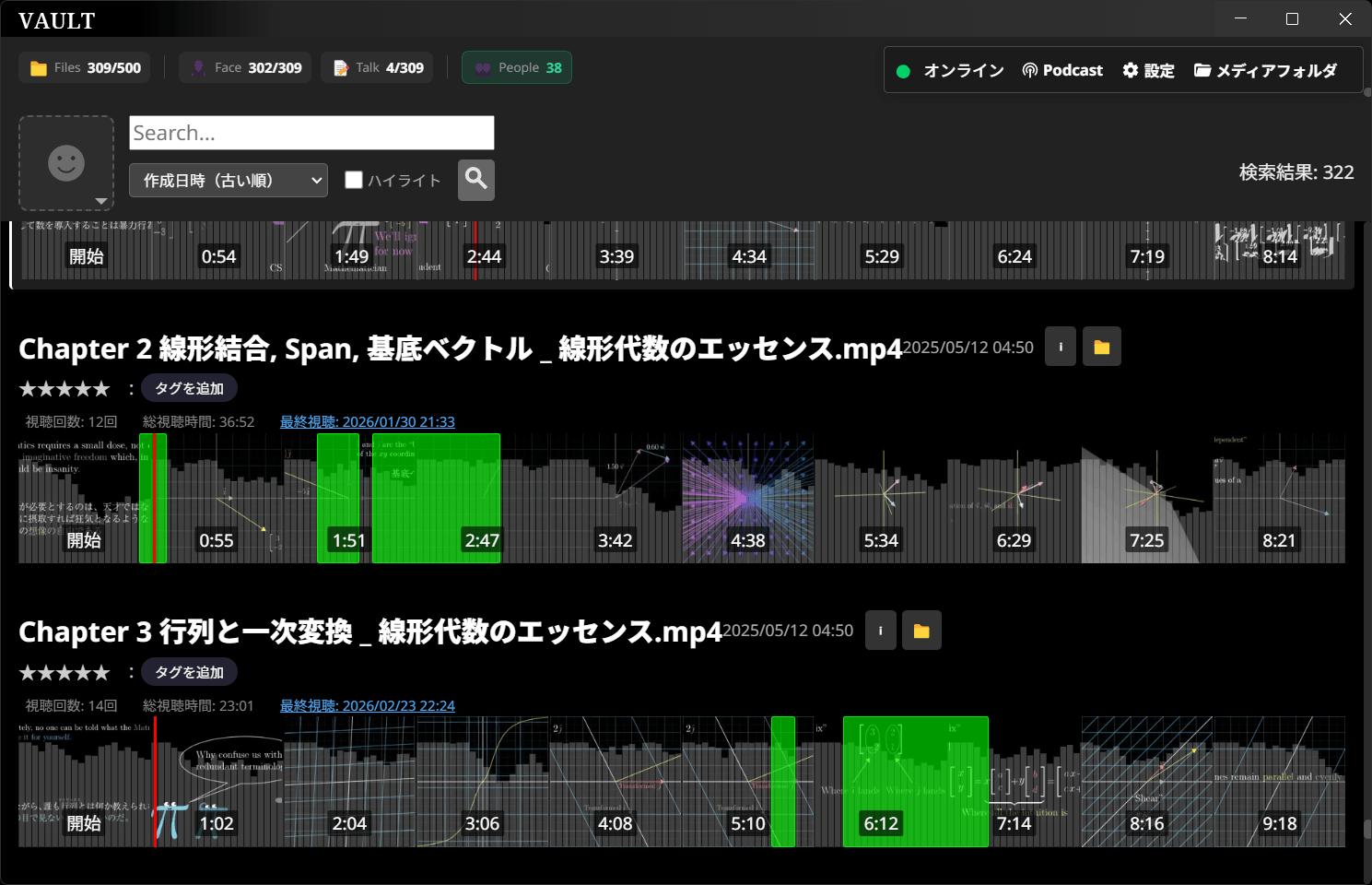Rate Chapter 3 video one star
Image resolution: width=1372 pixels, height=885 pixels.
pos(28,673)
